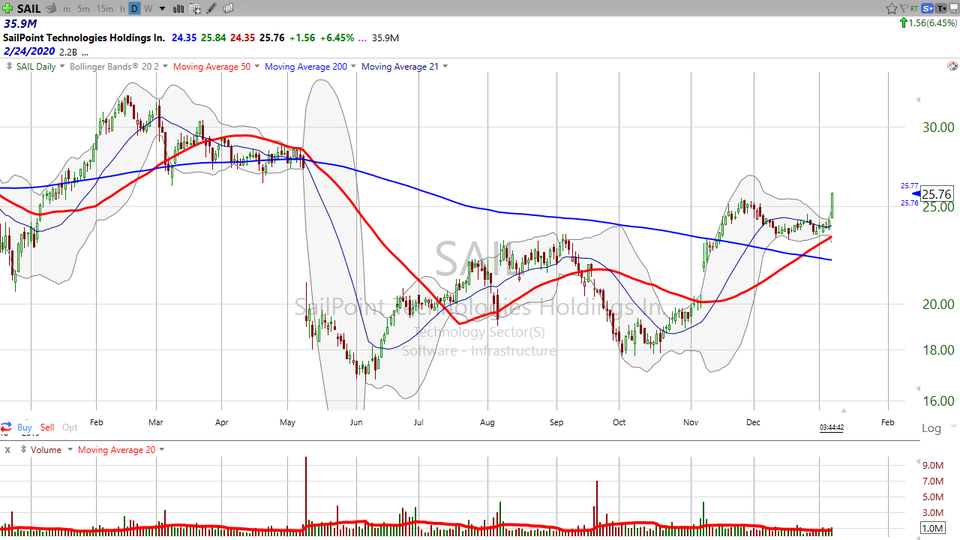The image size is (960, 540).
Task: Open the news icon next to SAIL
Action: (x=52, y=9)
